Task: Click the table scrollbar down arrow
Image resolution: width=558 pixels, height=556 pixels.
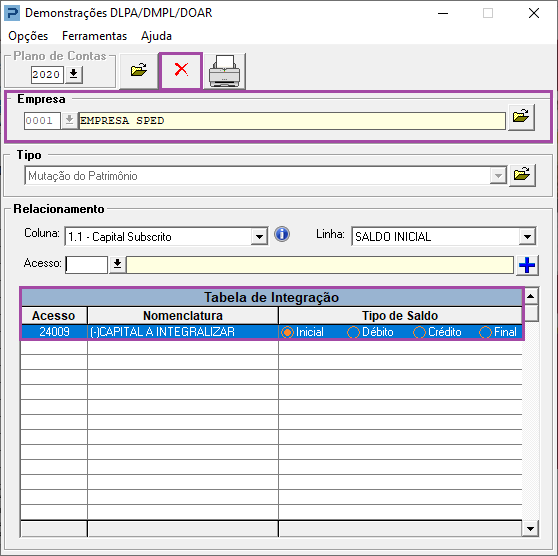Action: [x=530, y=529]
